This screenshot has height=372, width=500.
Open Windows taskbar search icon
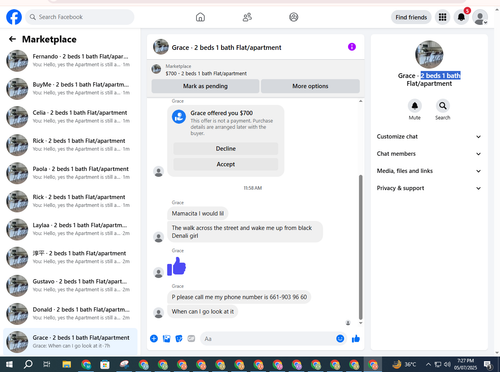pos(28,364)
